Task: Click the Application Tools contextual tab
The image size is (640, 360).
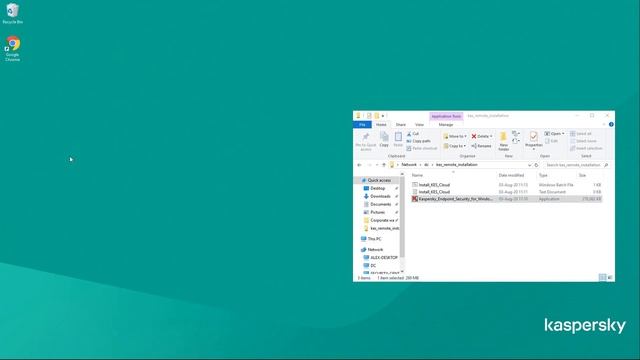Action: pos(446,116)
